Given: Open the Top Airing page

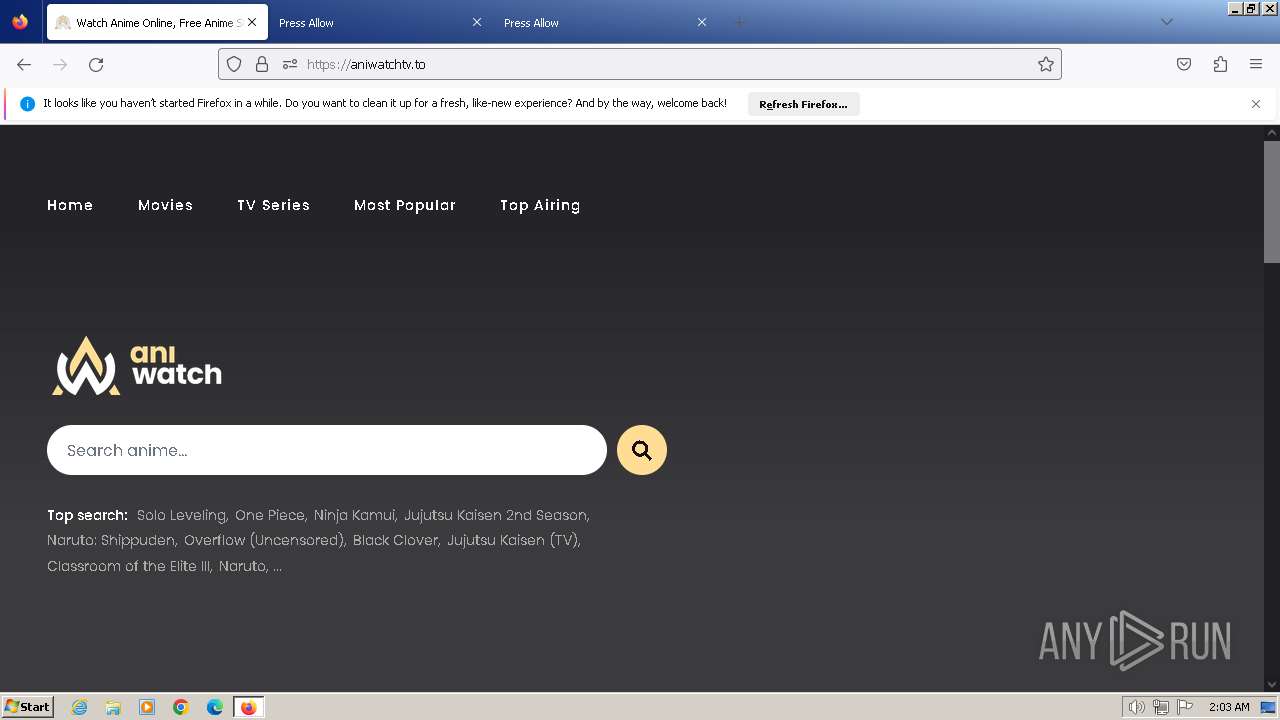Looking at the screenshot, I should pos(540,205).
